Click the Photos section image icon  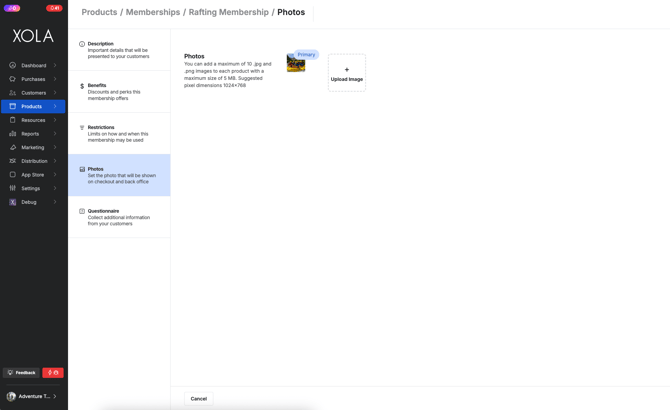(82, 169)
